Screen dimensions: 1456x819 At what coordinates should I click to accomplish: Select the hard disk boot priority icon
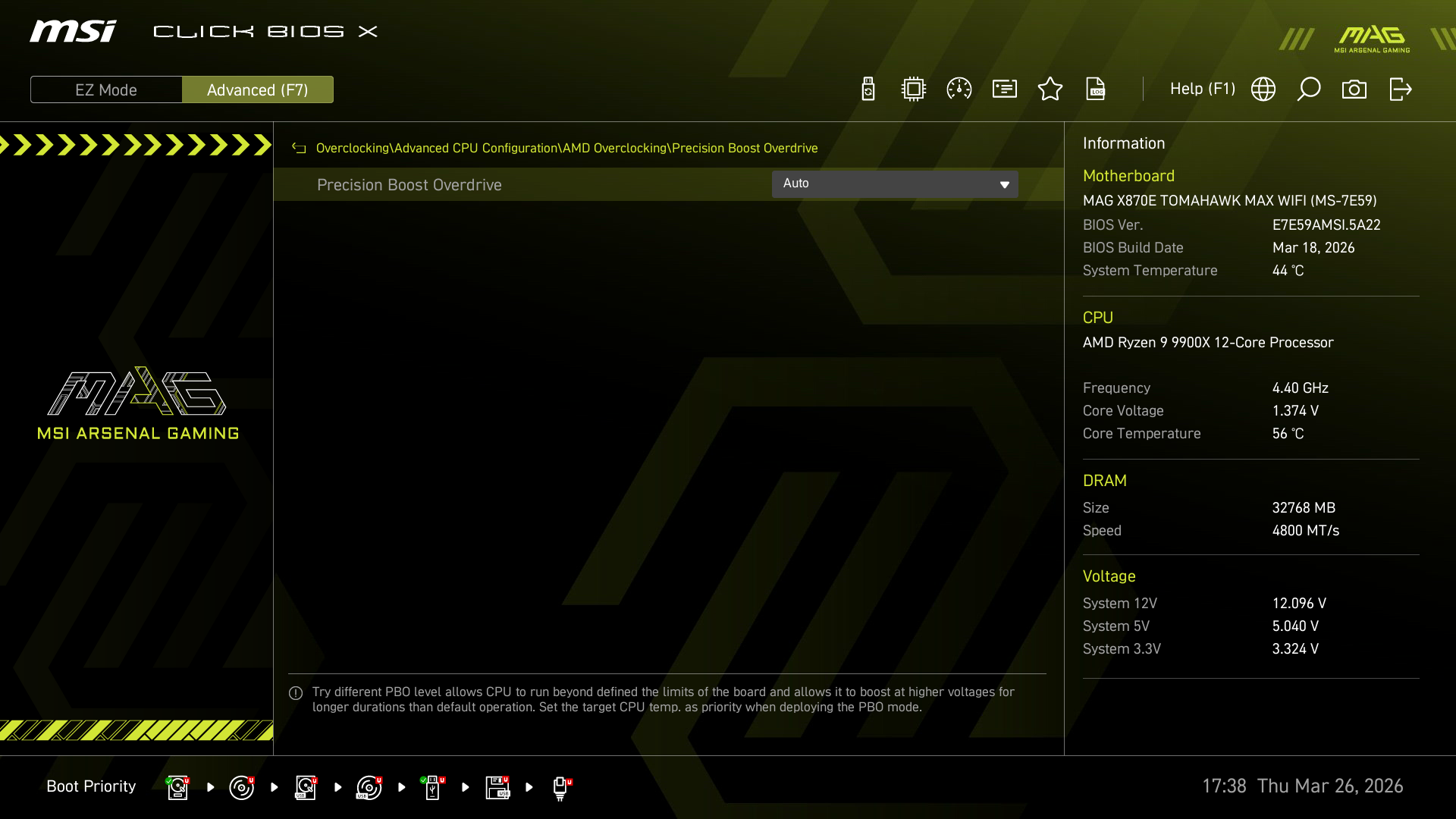[177, 787]
